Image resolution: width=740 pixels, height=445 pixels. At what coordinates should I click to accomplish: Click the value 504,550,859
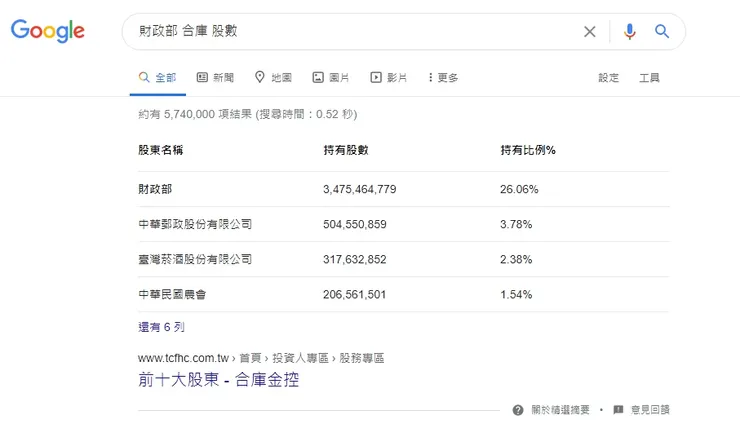(x=354, y=224)
